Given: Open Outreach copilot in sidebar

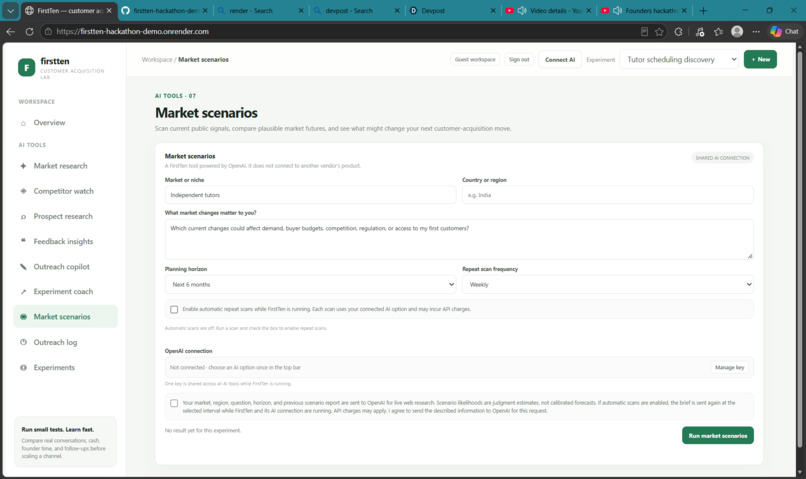Looking at the screenshot, I should tap(65, 267).
